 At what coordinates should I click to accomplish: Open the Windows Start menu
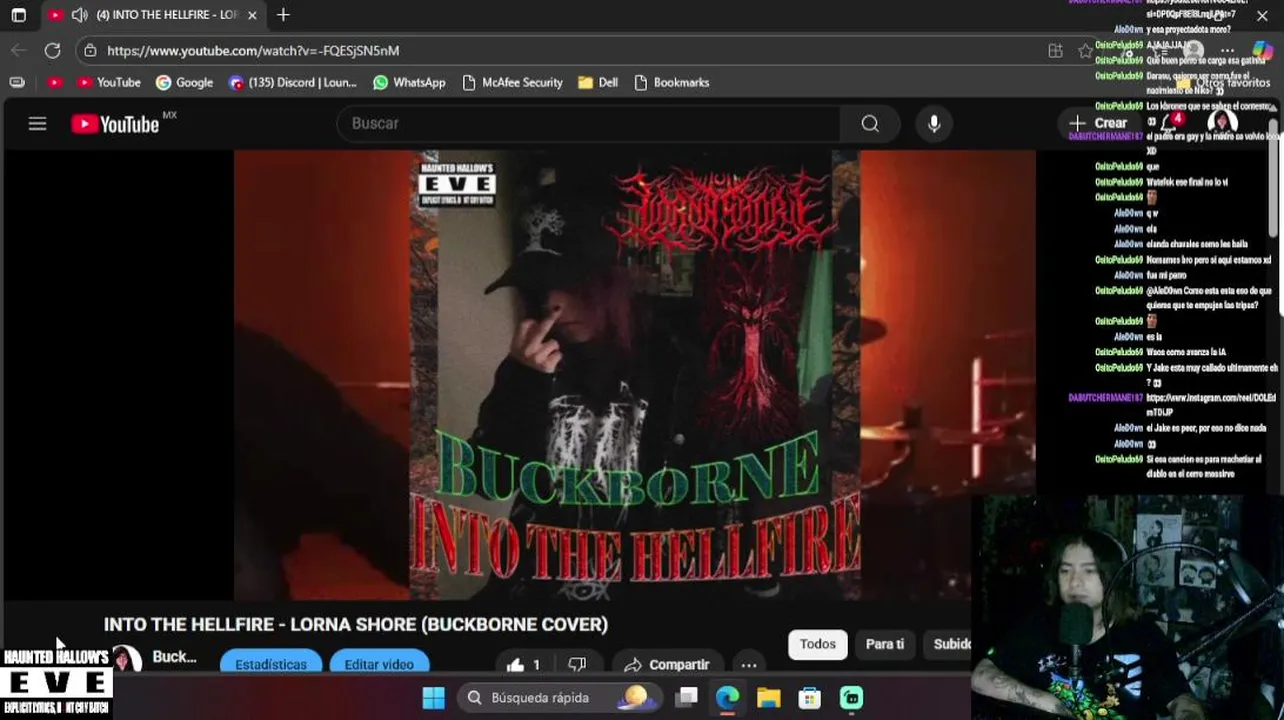(x=433, y=697)
